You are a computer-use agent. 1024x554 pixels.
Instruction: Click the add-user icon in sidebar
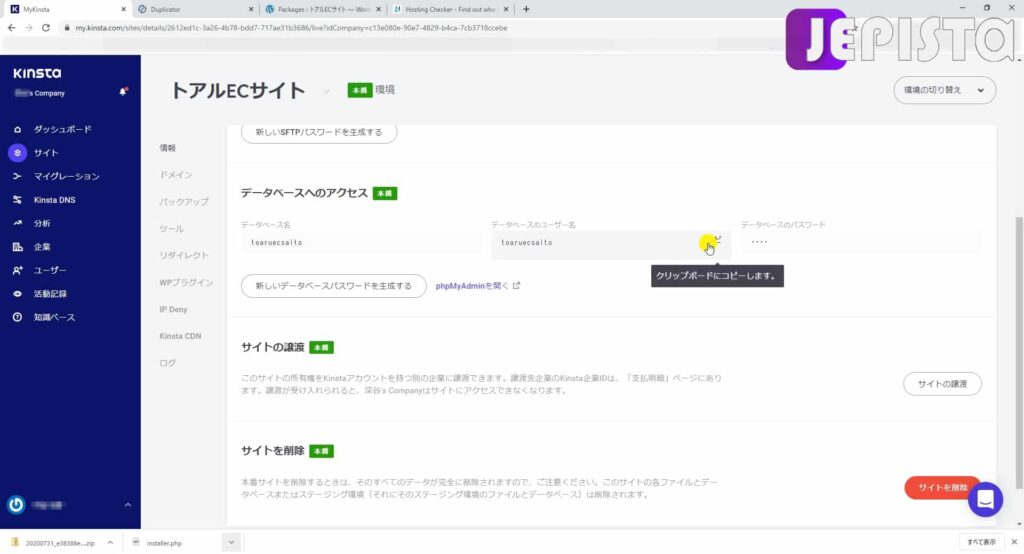pos(18,270)
